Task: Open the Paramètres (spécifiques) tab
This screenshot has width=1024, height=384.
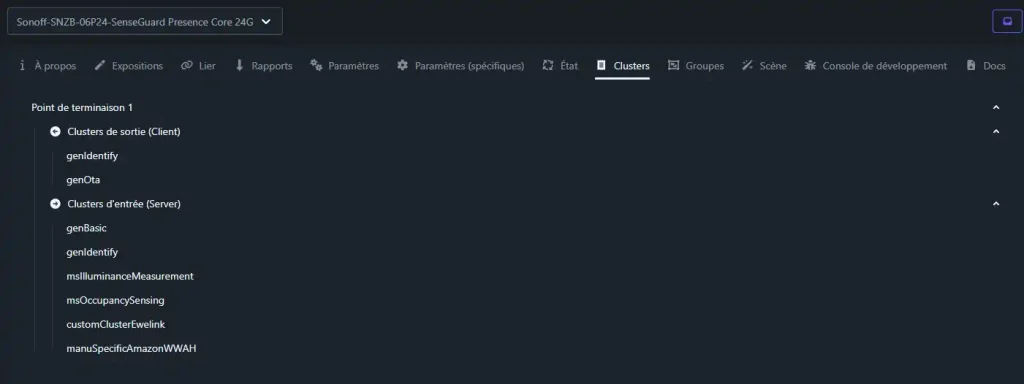Action: coord(461,65)
